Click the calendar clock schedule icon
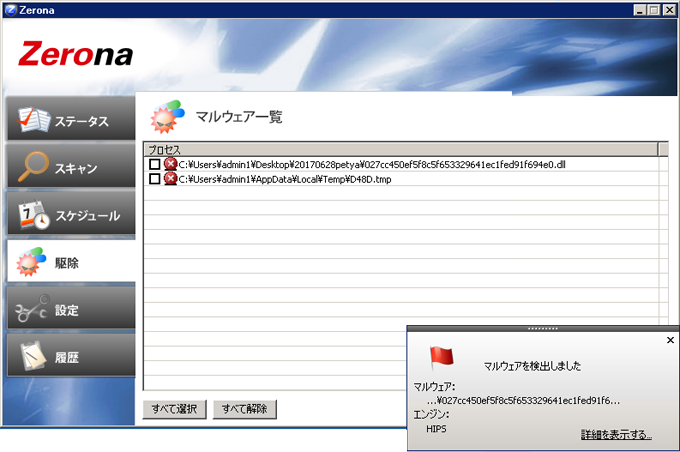Viewport: 680px width, 452px height. [34, 214]
